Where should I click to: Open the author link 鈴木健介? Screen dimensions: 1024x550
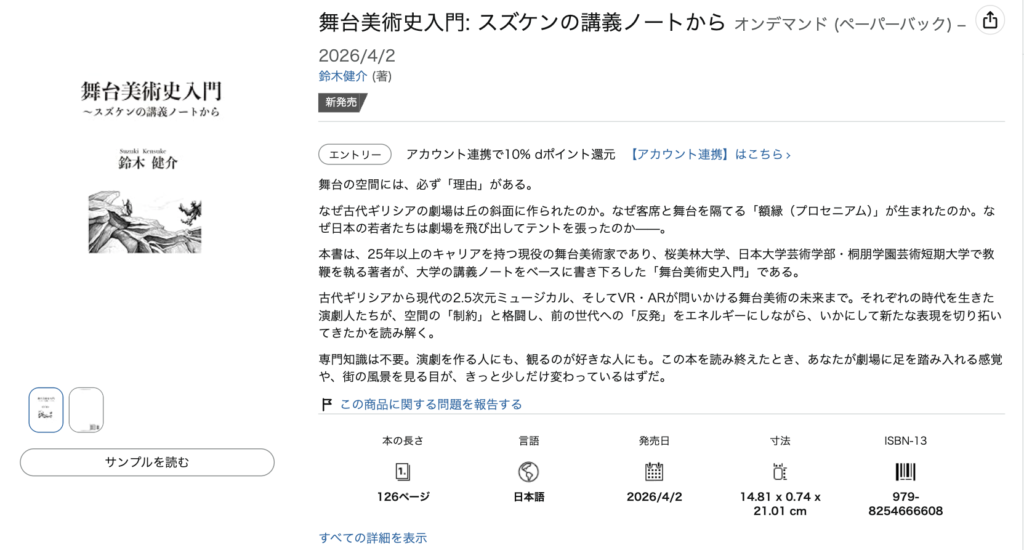coord(343,76)
